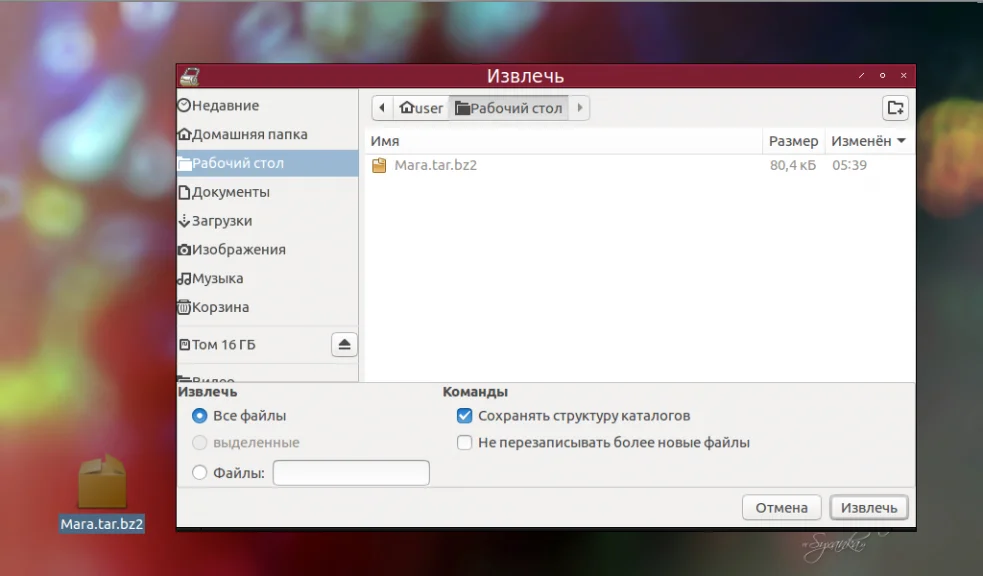The width and height of the screenshot is (983, 576).
Task: Select Рабочий стол in the sidebar
Action: pos(268,163)
